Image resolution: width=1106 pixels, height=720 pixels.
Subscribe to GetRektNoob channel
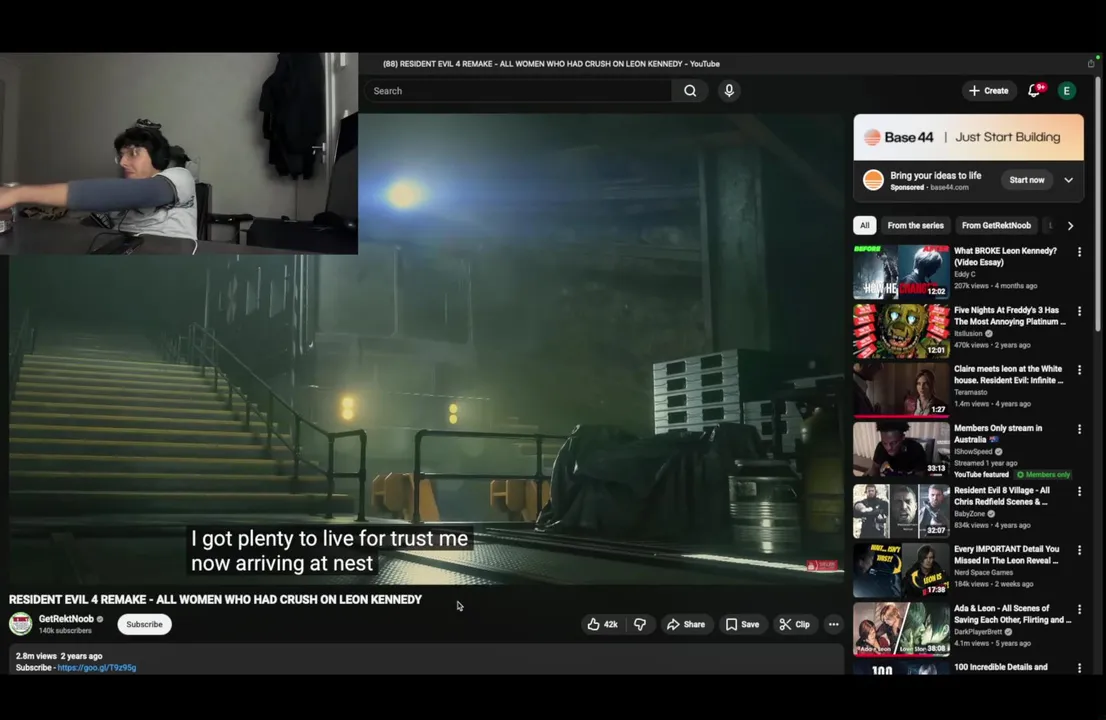coord(145,624)
